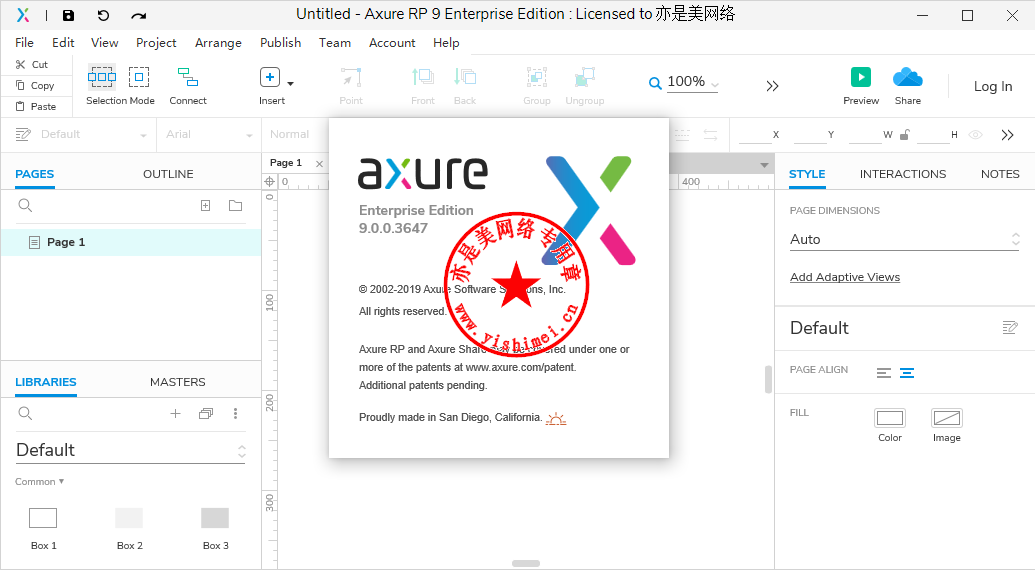The height and width of the screenshot is (570, 1035).
Task: Switch to the MASTERS tab
Action: pos(178,382)
